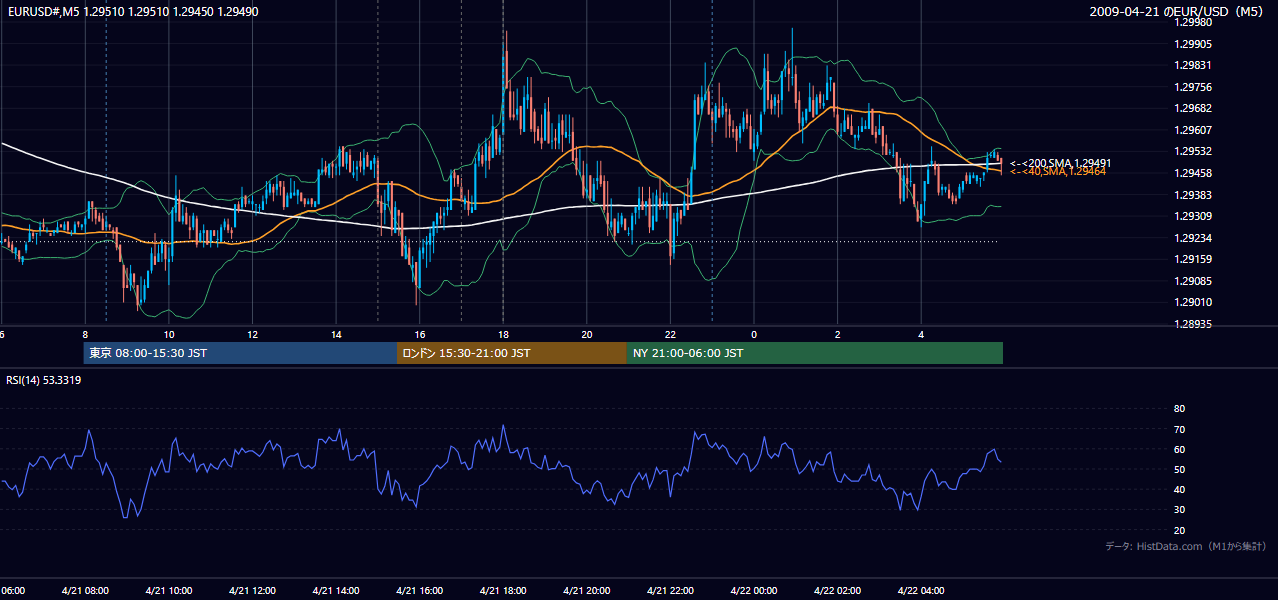Click RSI scale value 40
Image resolution: width=1278 pixels, height=600 pixels.
(1179, 489)
